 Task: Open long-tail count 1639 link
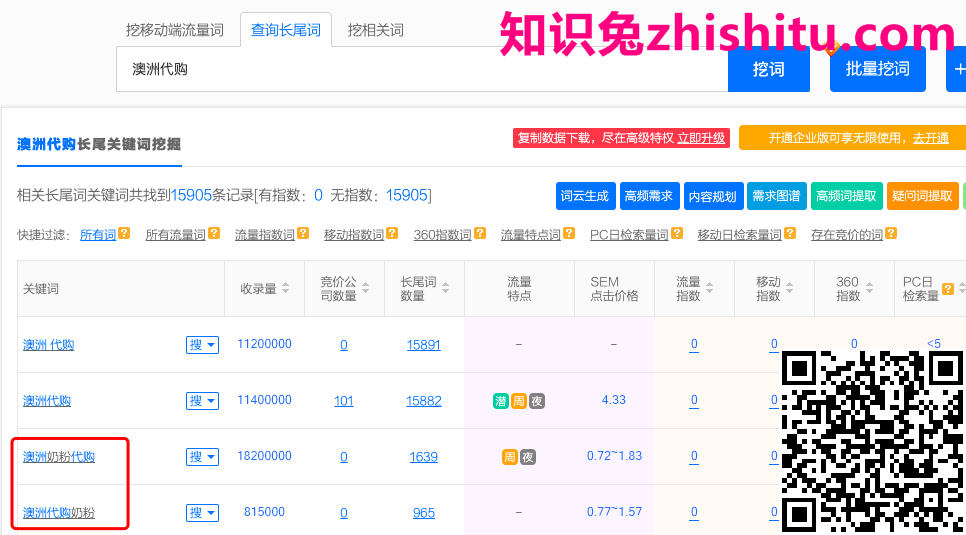[x=423, y=457]
